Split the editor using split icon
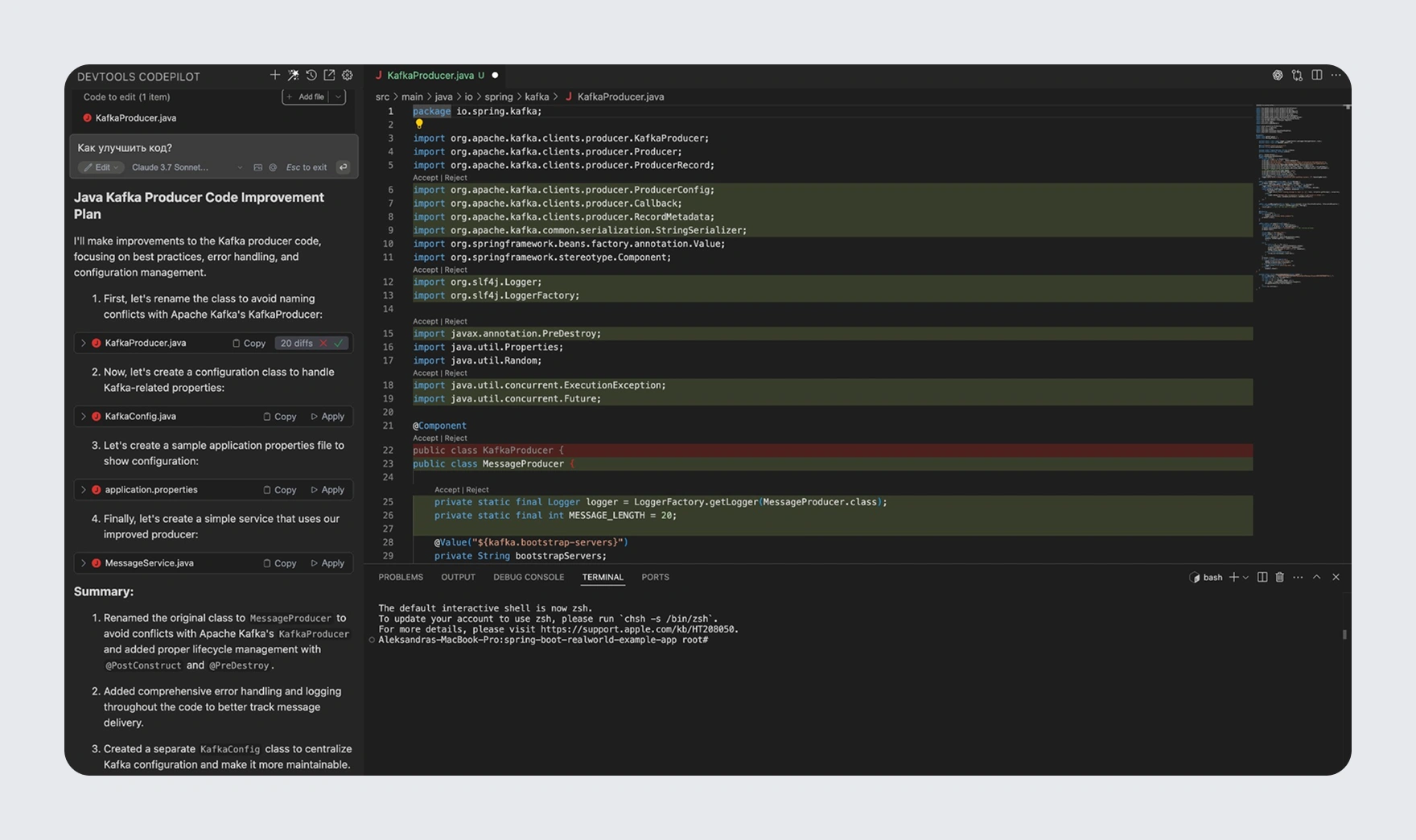The width and height of the screenshot is (1416, 840). coord(1317,75)
